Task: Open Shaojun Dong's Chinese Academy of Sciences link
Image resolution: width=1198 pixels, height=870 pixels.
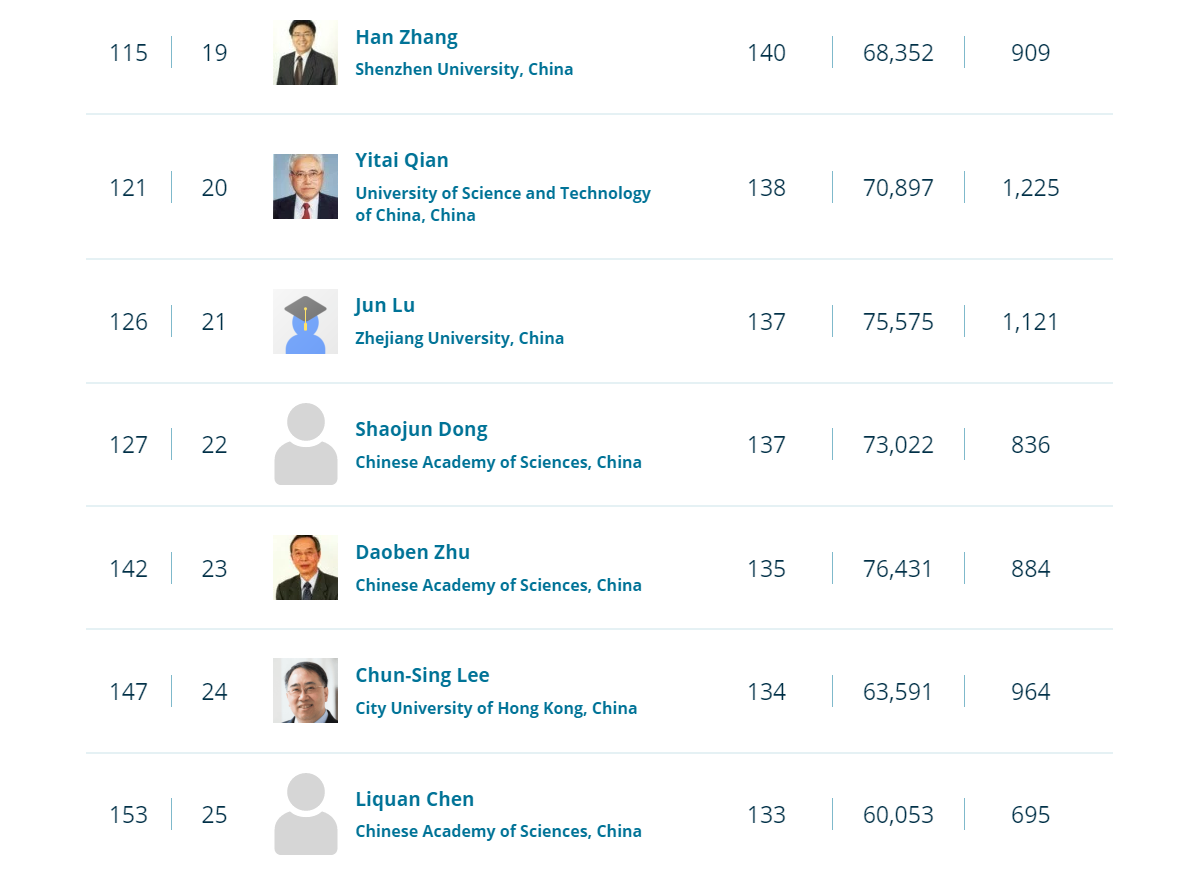Action: [498, 462]
